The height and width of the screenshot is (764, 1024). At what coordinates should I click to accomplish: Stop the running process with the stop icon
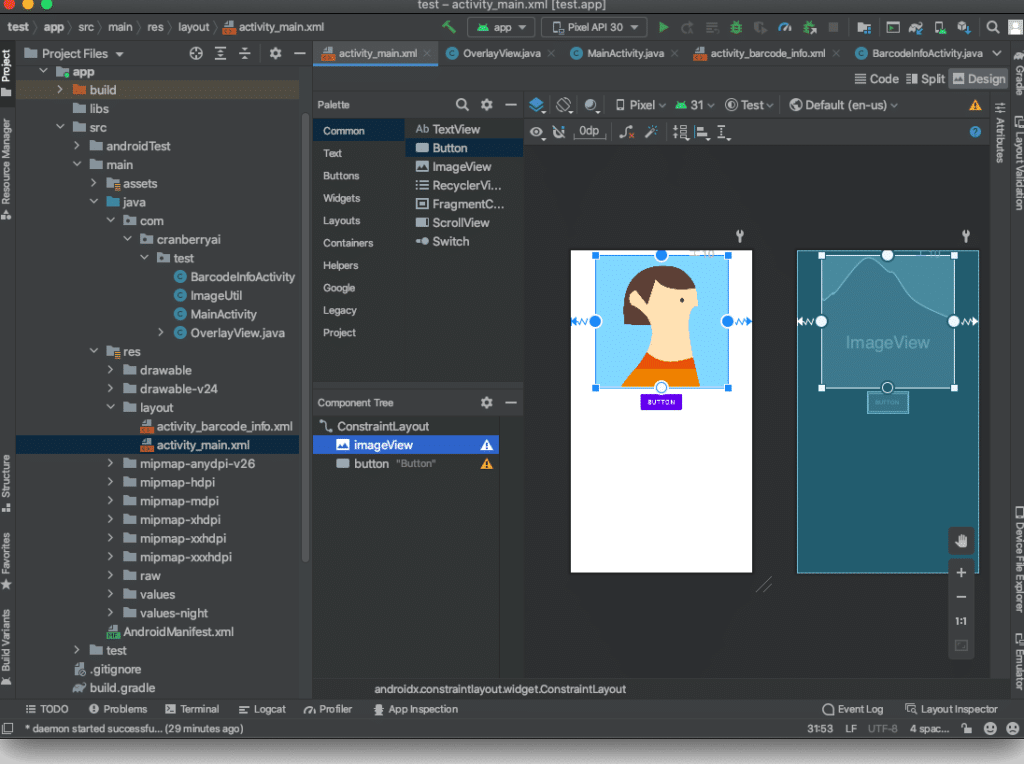pos(833,27)
